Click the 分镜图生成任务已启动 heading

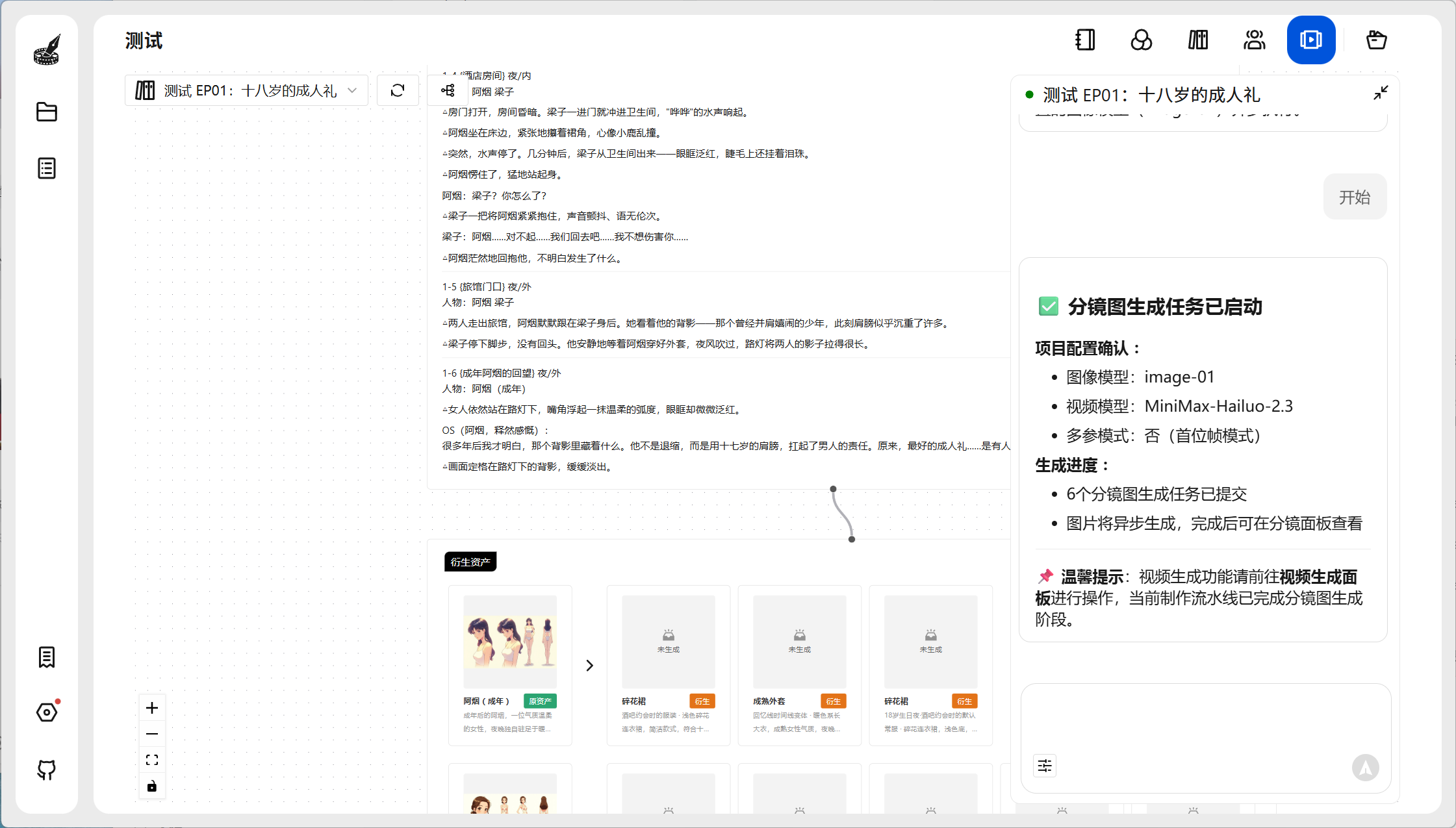(x=1165, y=307)
